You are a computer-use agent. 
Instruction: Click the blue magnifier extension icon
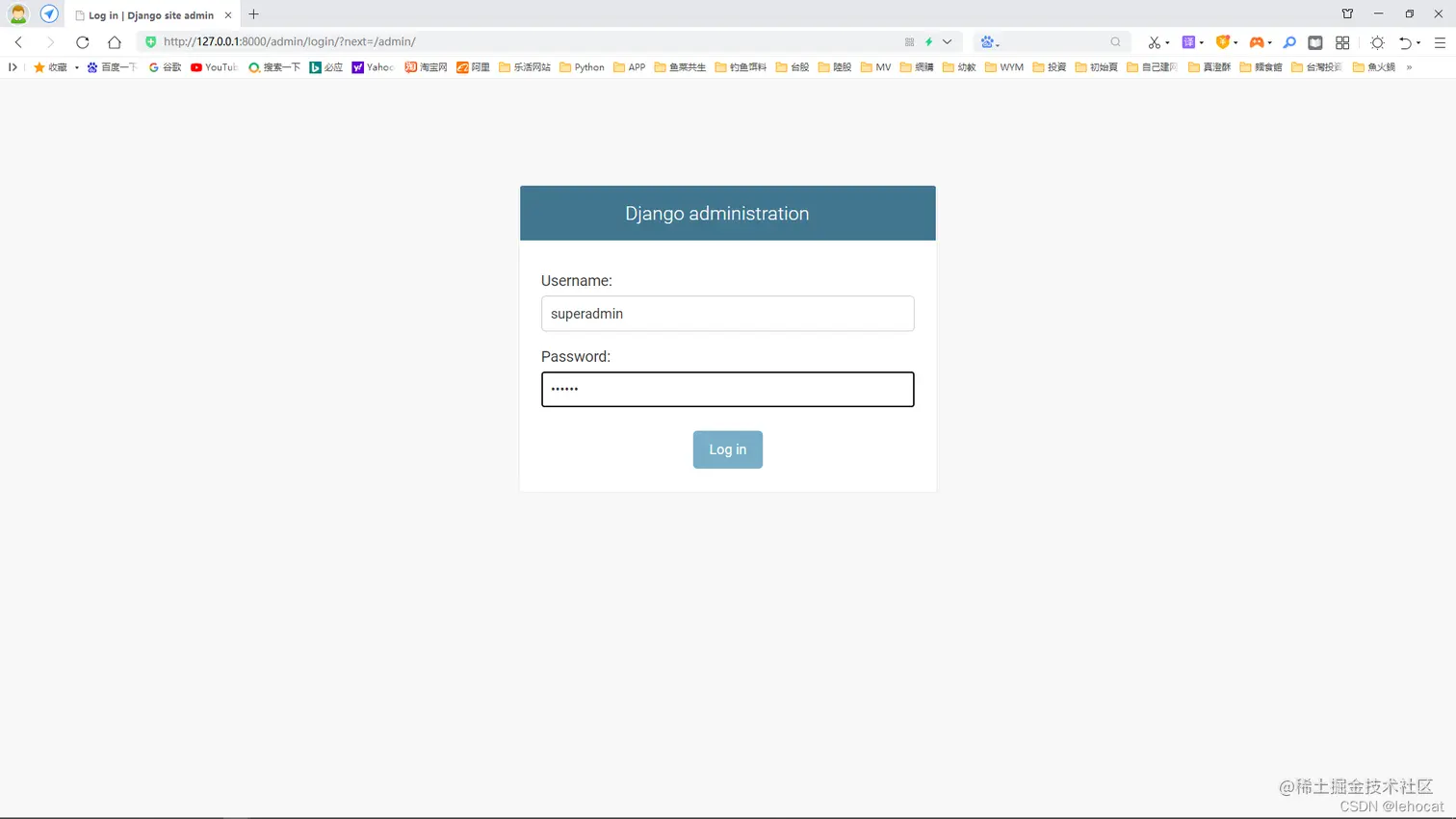(x=1289, y=42)
